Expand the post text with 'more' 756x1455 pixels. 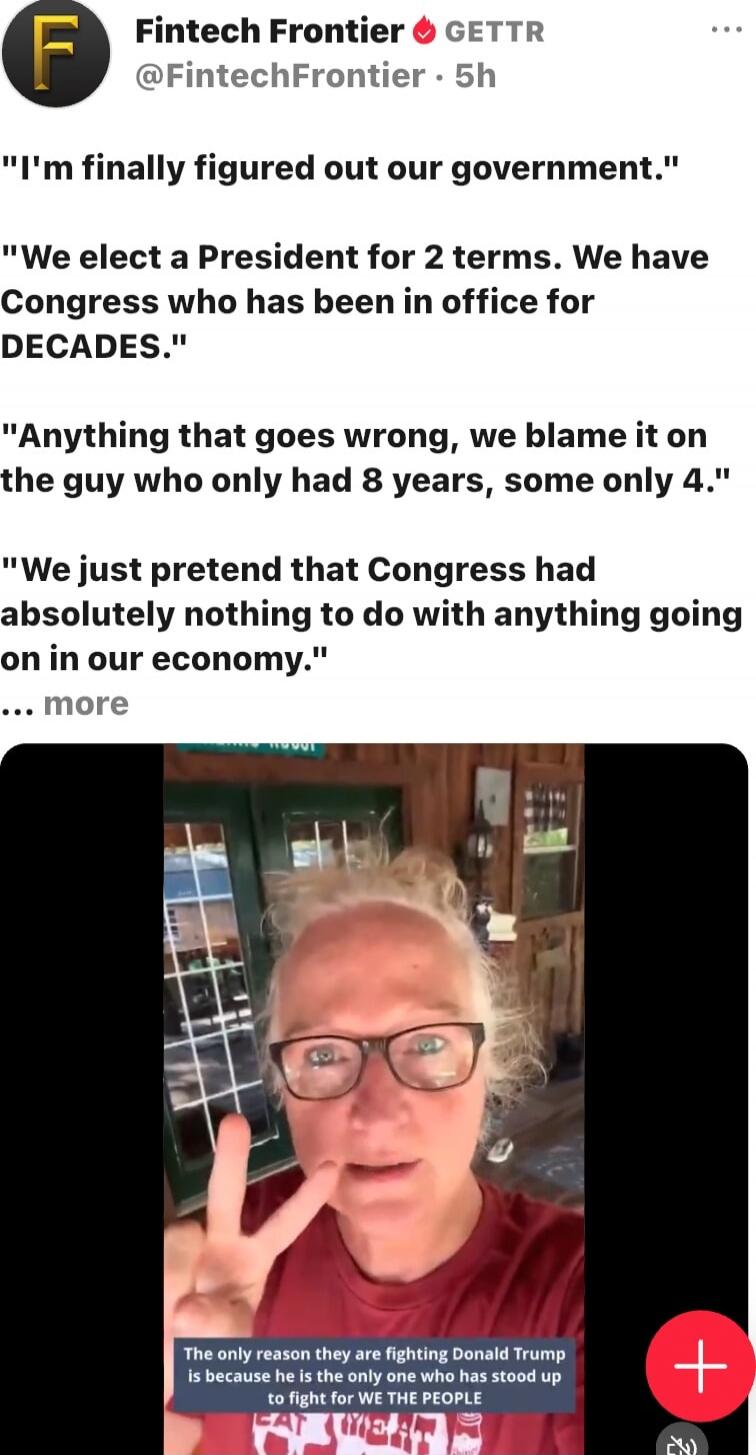point(86,704)
